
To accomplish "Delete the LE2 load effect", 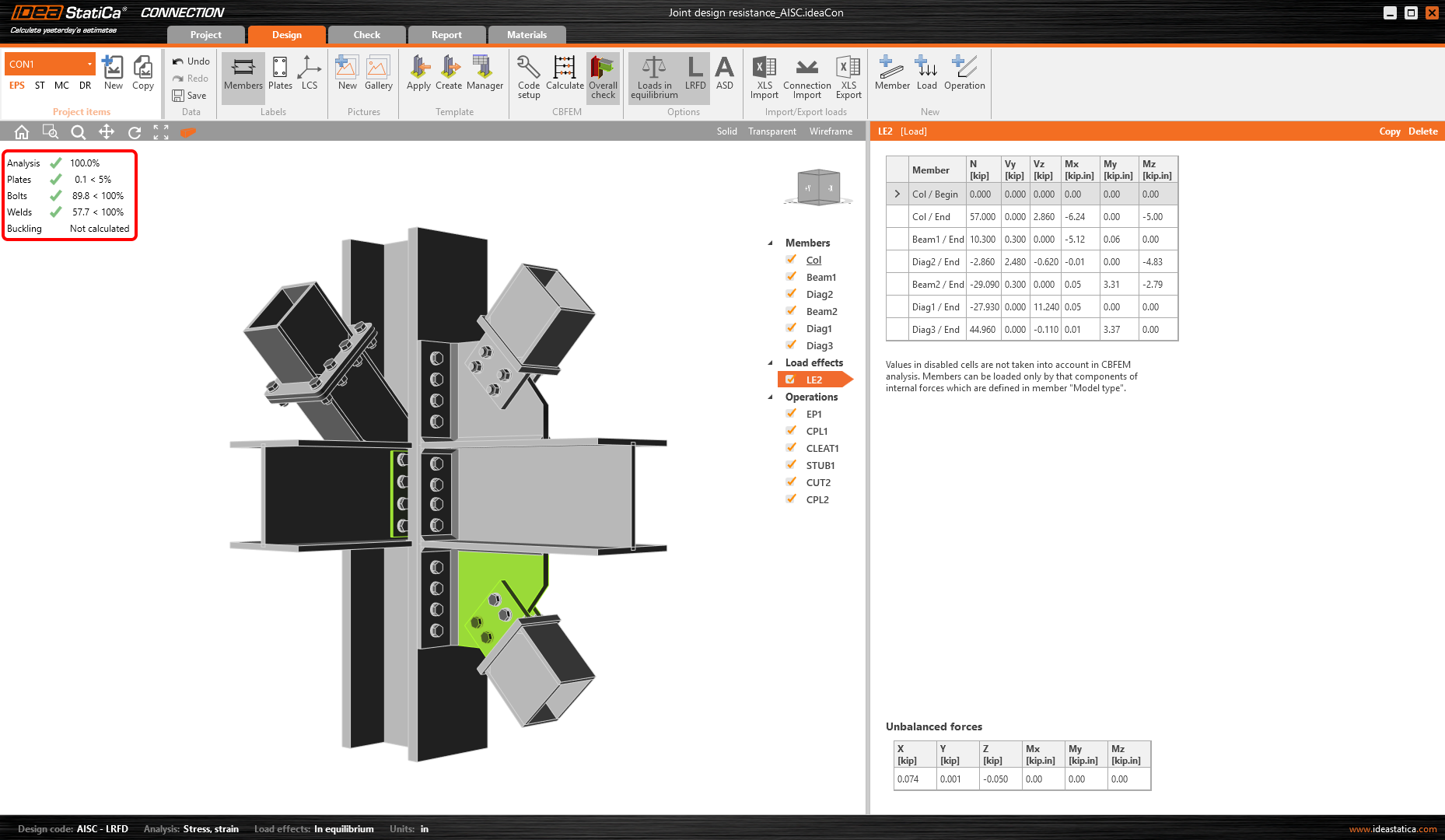I will (1422, 131).
